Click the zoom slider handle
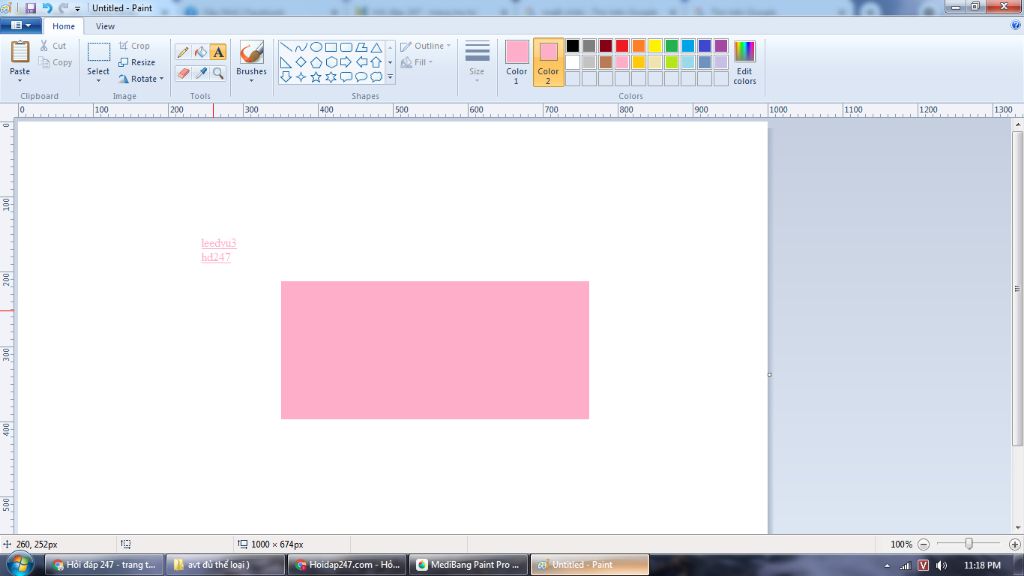This screenshot has height=576, width=1024. (969, 543)
